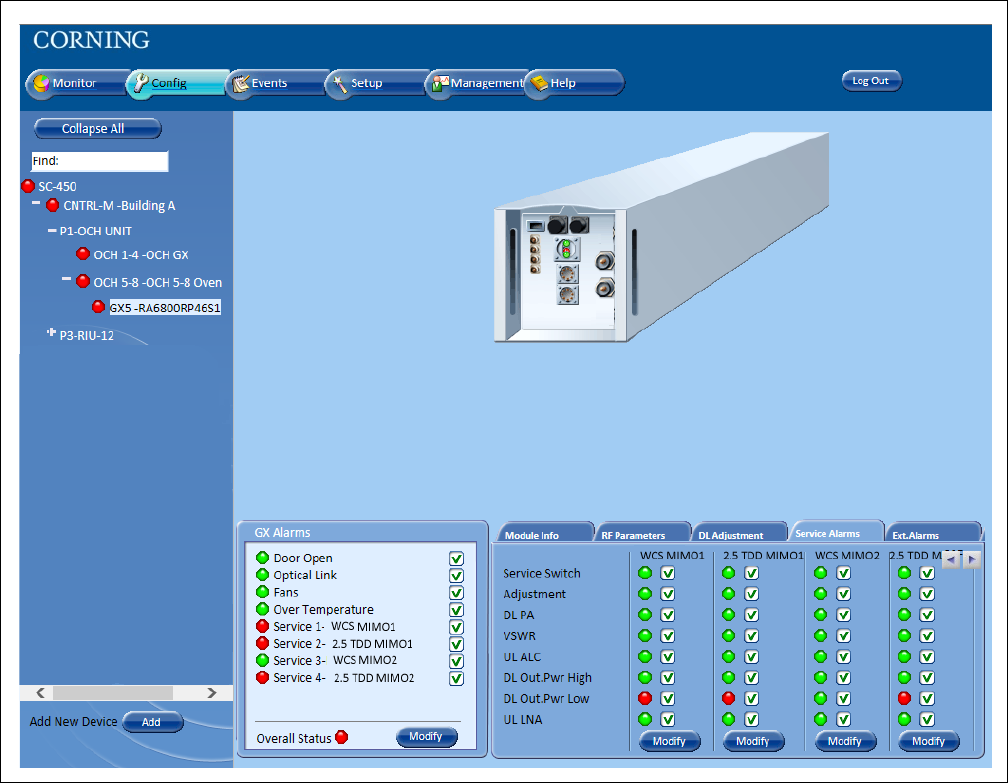Click the tree scrollbar right arrow
This screenshot has height=783, width=1008.
point(212,693)
